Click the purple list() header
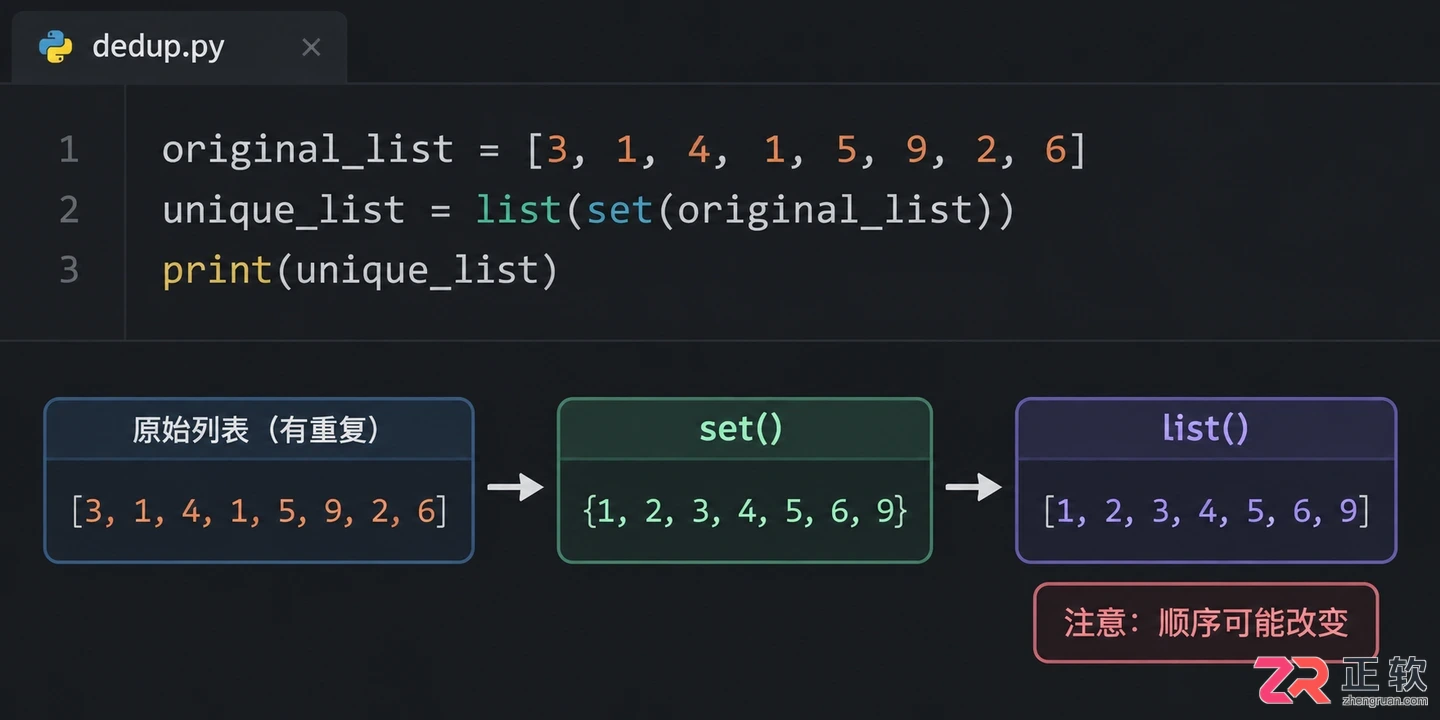This screenshot has height=720, width=1440. point(1206,429)
